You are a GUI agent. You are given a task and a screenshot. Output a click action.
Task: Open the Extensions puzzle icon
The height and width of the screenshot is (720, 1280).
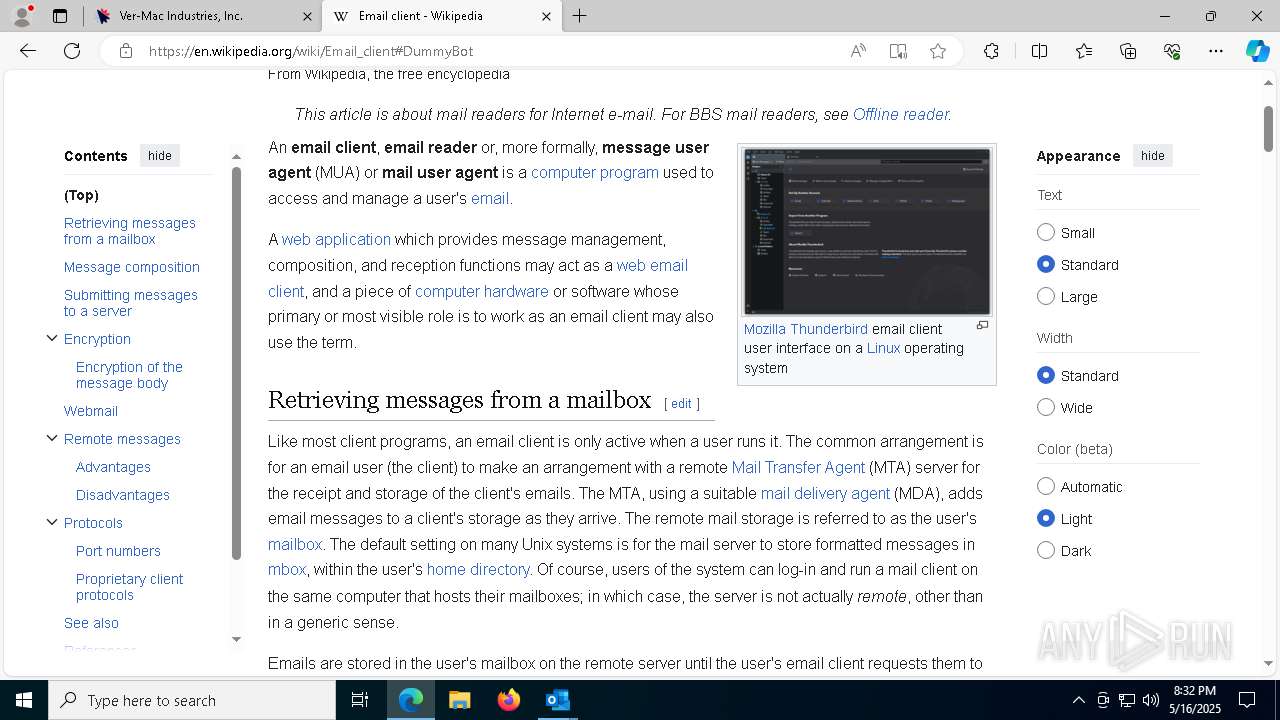pos(991,51)
